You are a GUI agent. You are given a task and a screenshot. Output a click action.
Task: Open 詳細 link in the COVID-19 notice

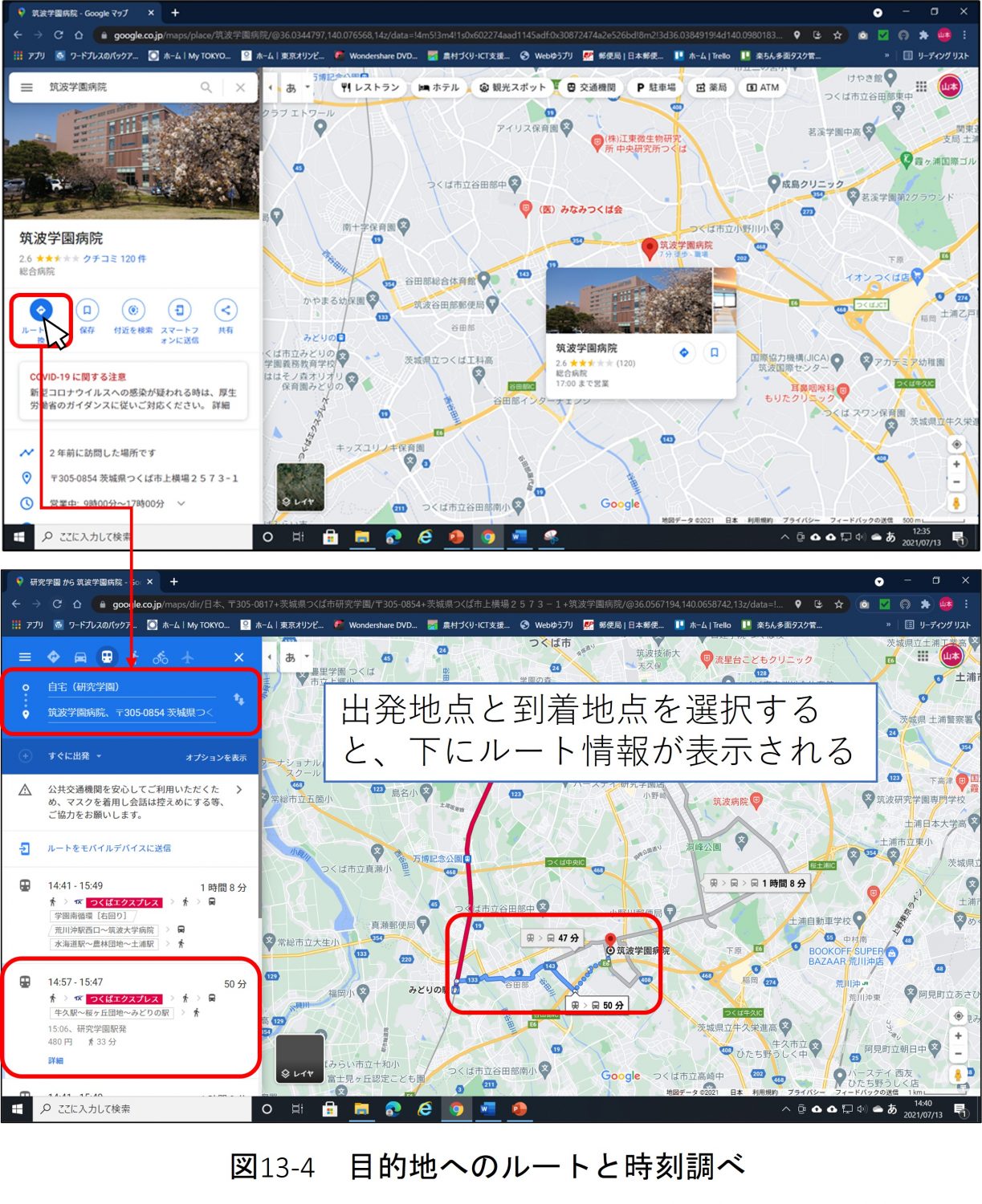pyautogui.click(x=221, y=405)
